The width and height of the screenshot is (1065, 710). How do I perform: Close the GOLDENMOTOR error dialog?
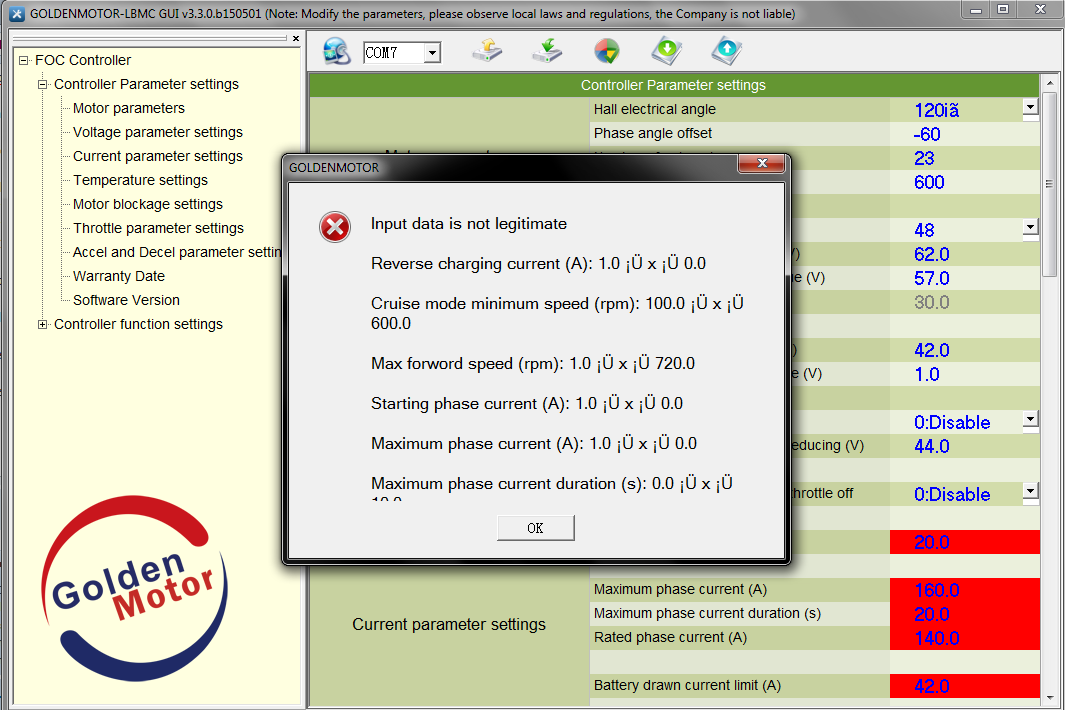(x=762, y=164)
